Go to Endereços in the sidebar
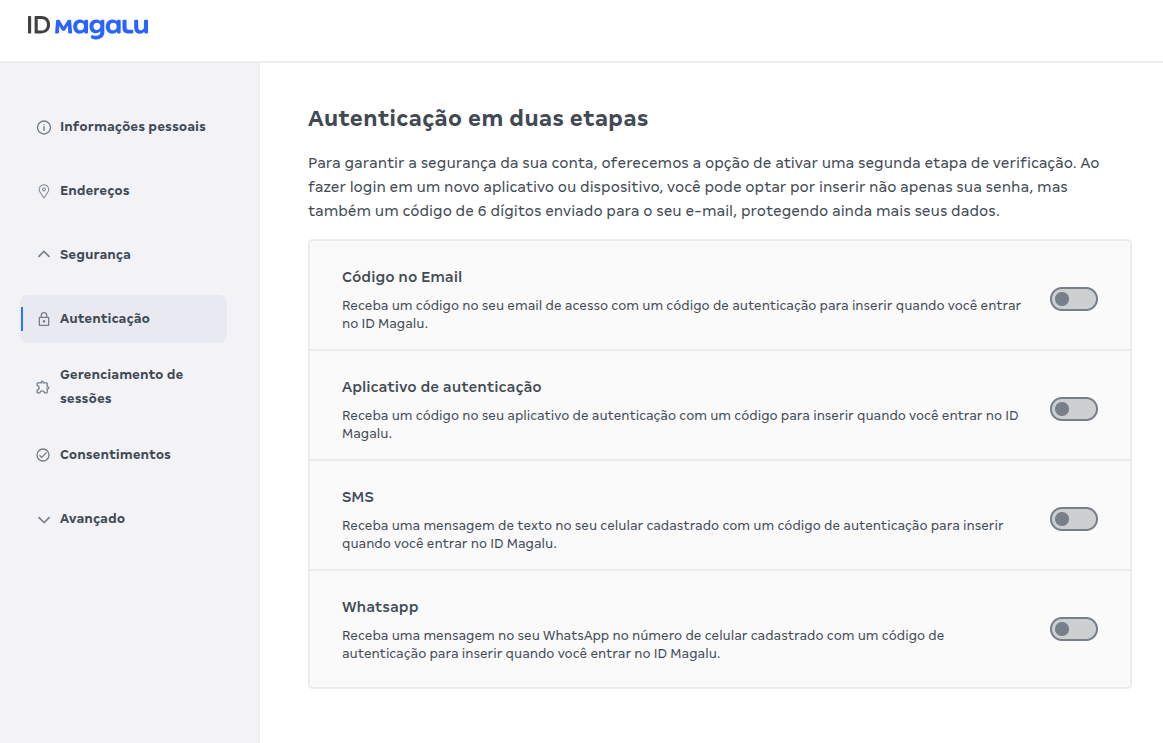The width and height of the screenshot is (1163, 743). pos(95,191)
